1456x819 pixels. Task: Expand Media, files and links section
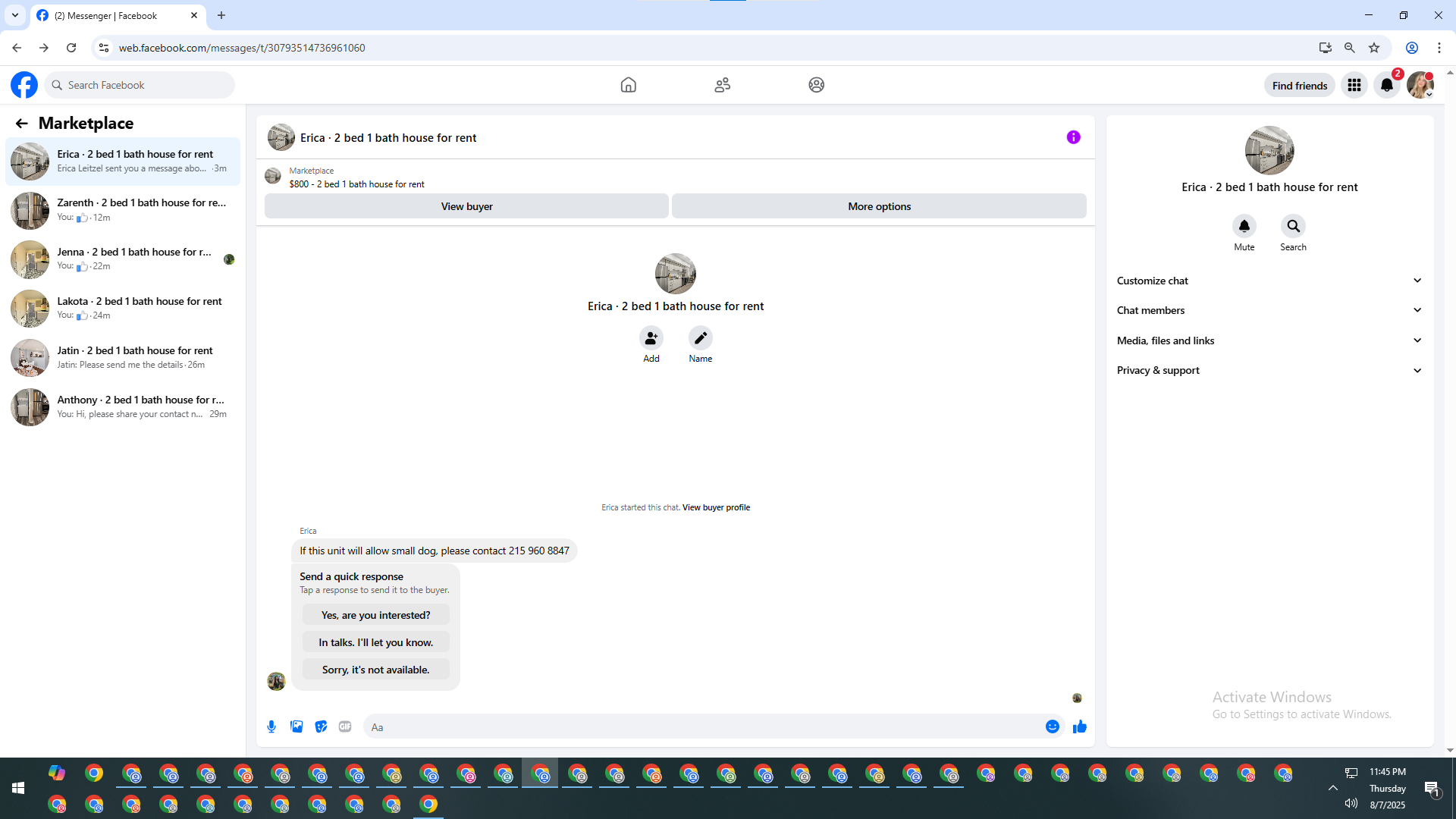(x=1269, y=340)
